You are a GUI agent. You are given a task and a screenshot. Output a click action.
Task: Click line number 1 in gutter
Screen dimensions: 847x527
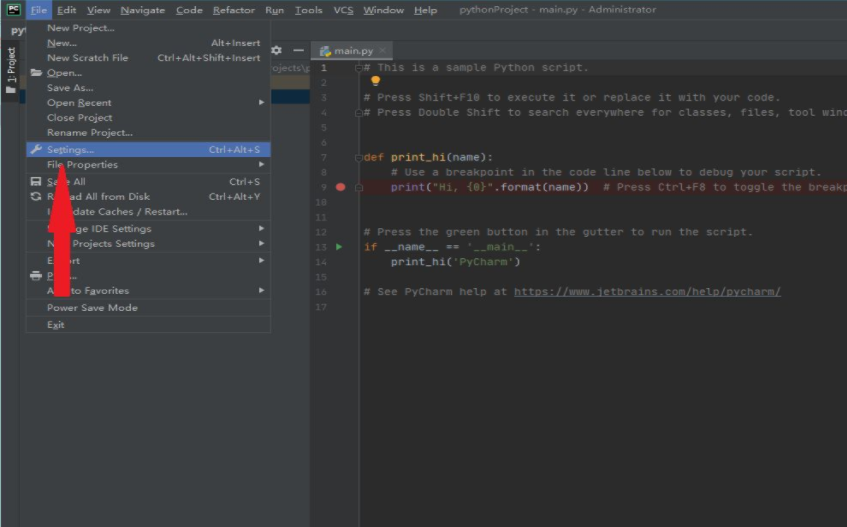coord(324,67)
